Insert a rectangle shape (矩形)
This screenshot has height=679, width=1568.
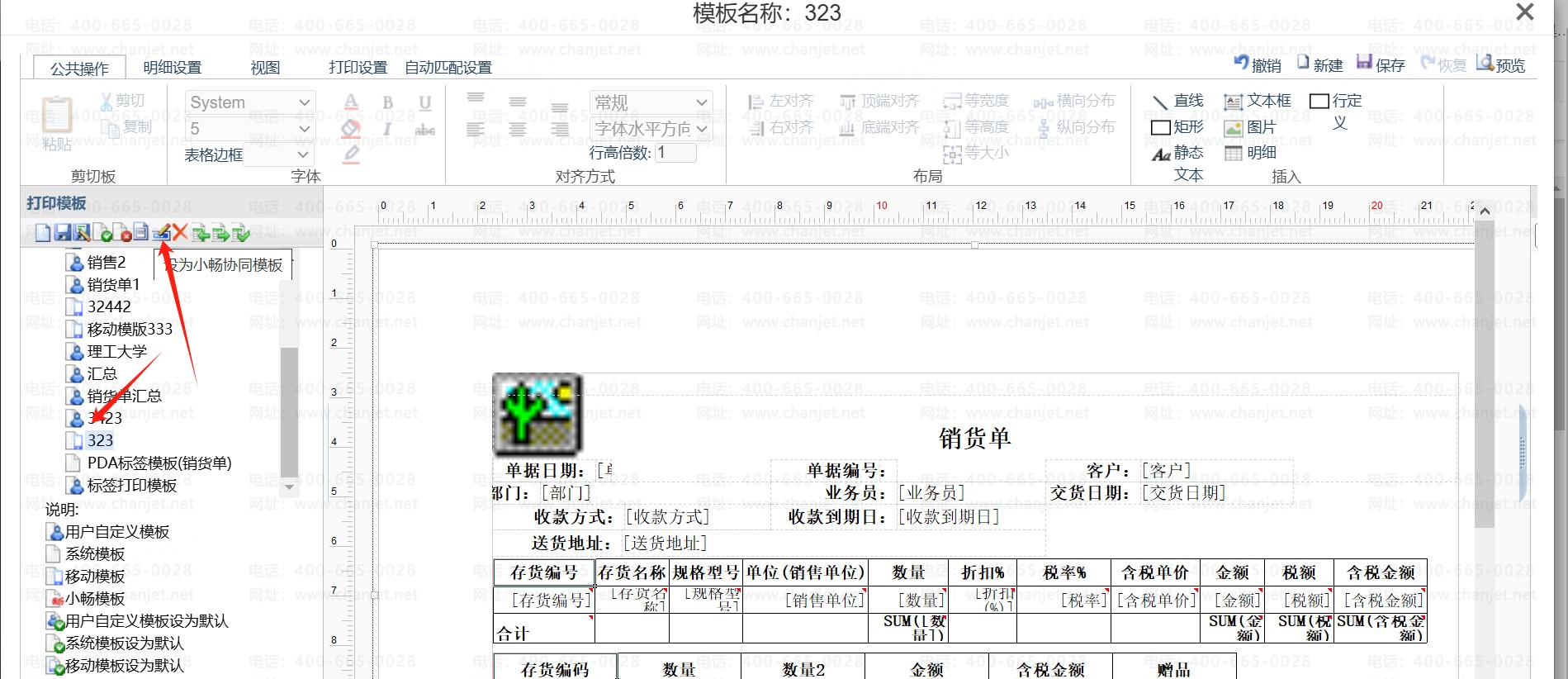click(x=1177, y=127)
